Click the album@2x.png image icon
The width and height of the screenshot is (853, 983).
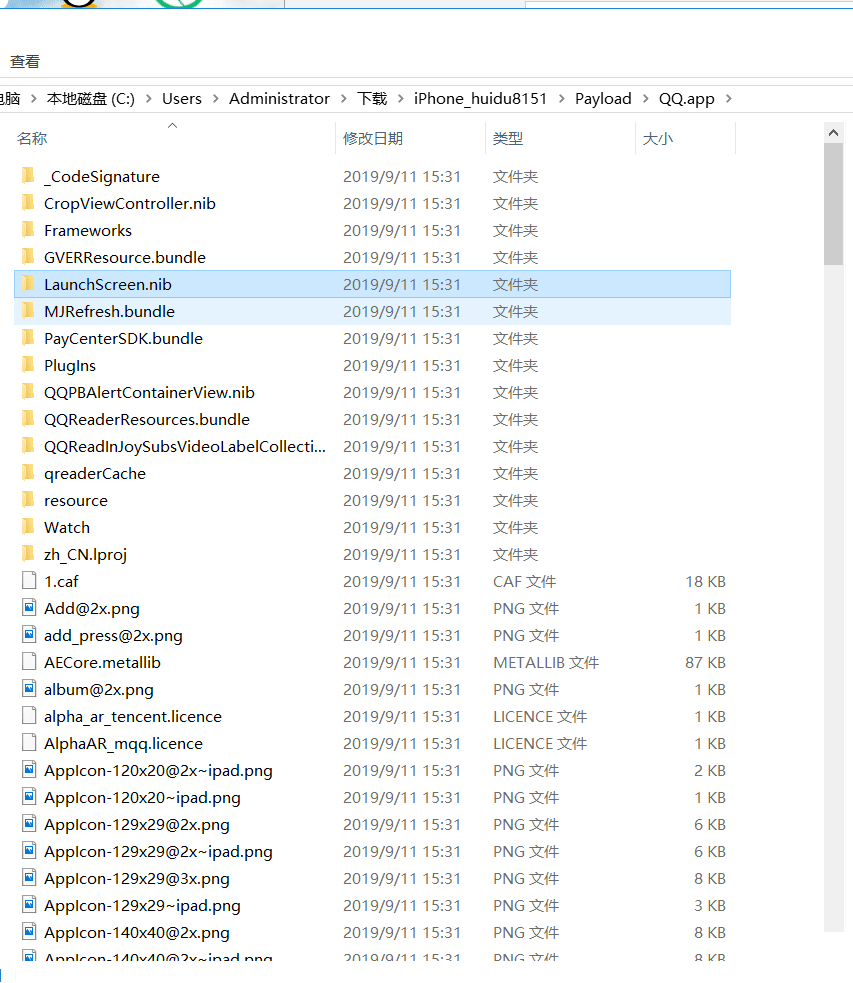pyautogui.click(x=29, y=688)
